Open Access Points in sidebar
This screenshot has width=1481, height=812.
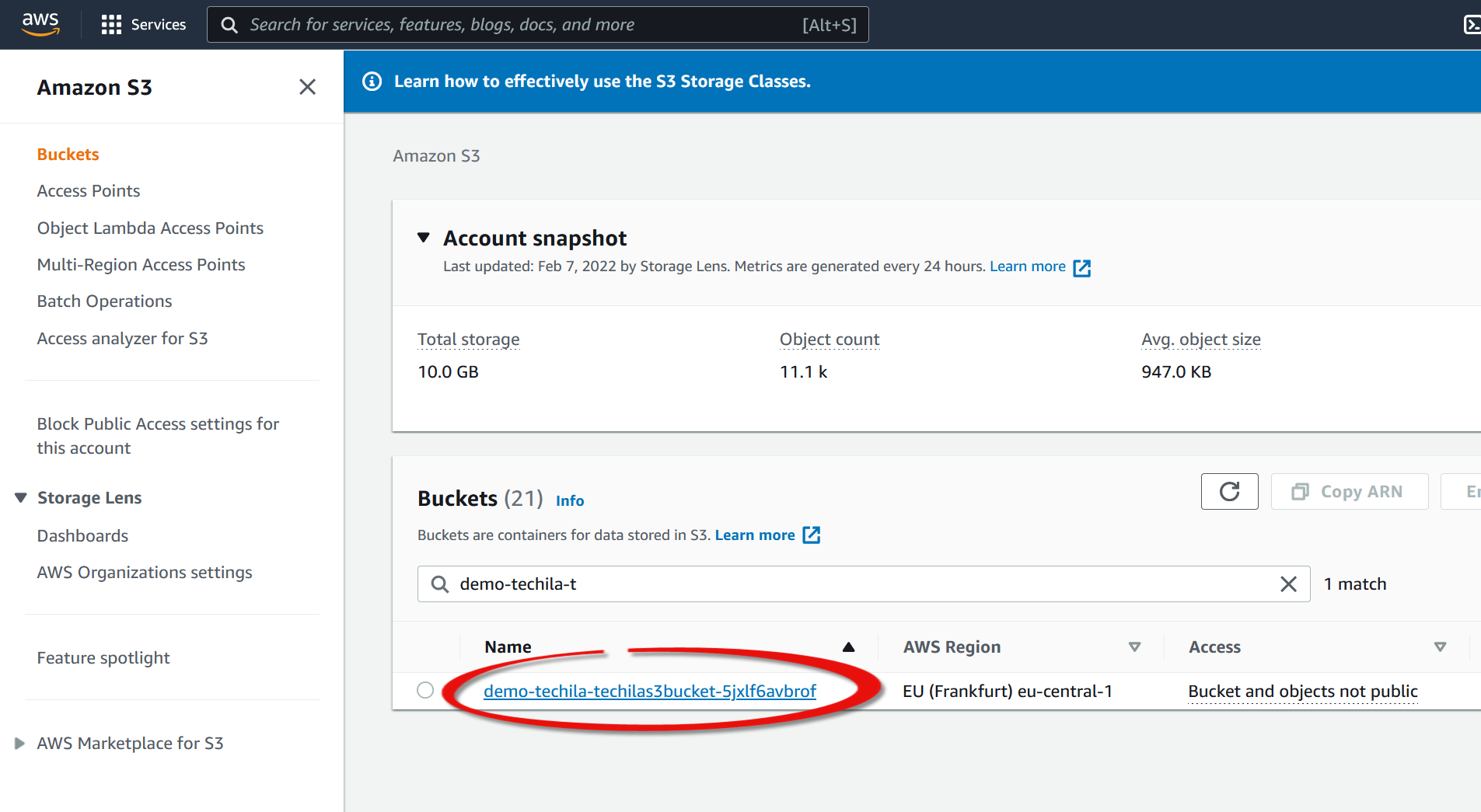click(x=89, y=191)
